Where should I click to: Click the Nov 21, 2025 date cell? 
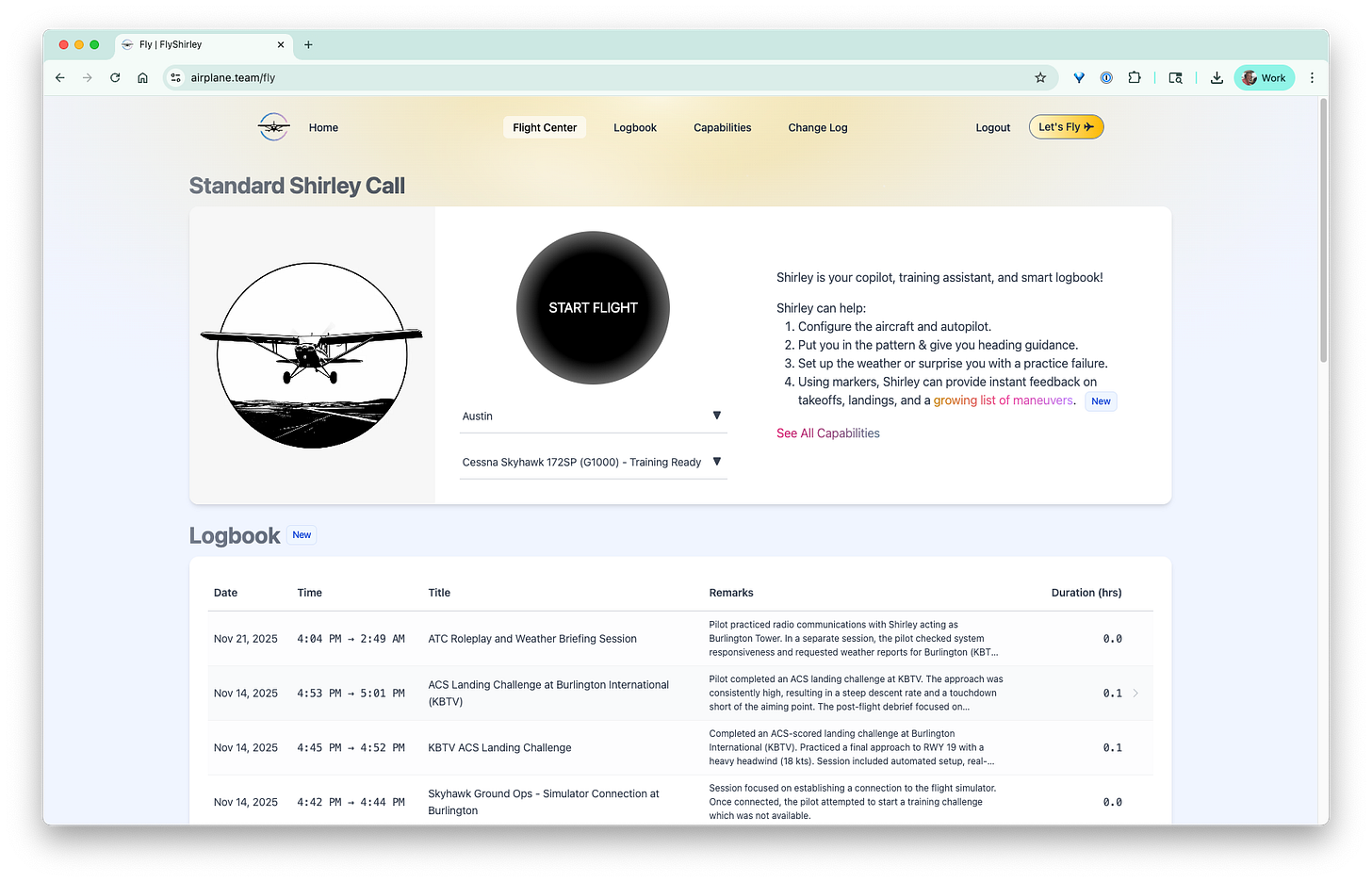246,639
